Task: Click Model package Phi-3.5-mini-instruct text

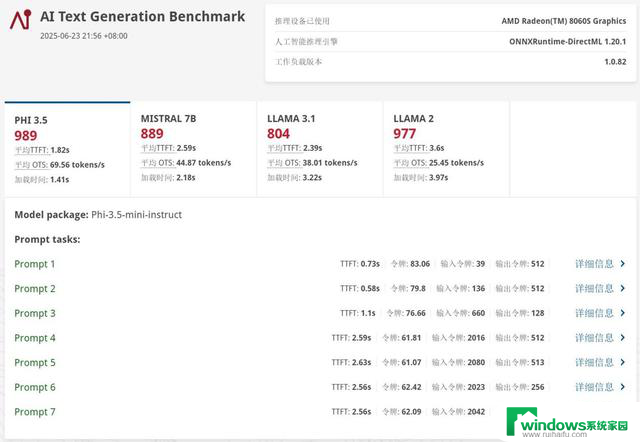Action: tap(98, 215)
